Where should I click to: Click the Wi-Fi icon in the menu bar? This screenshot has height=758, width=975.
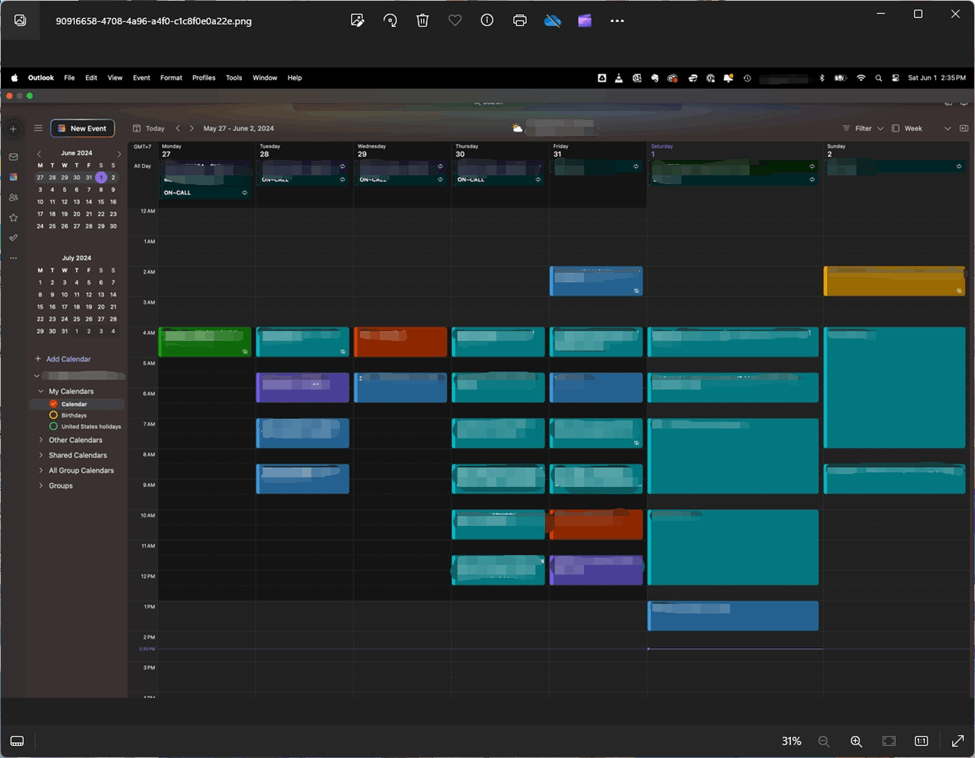861,78
